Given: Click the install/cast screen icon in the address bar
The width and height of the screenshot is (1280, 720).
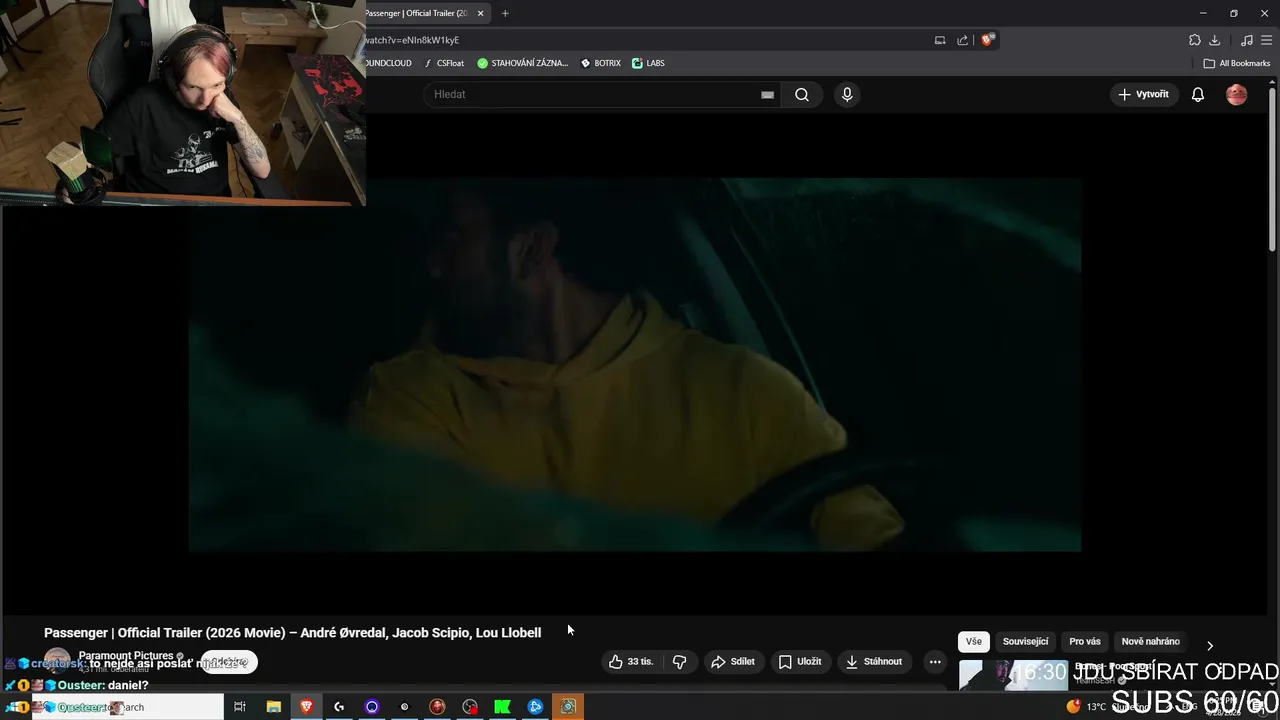Looking at the screenshot, I should point(940,40).
